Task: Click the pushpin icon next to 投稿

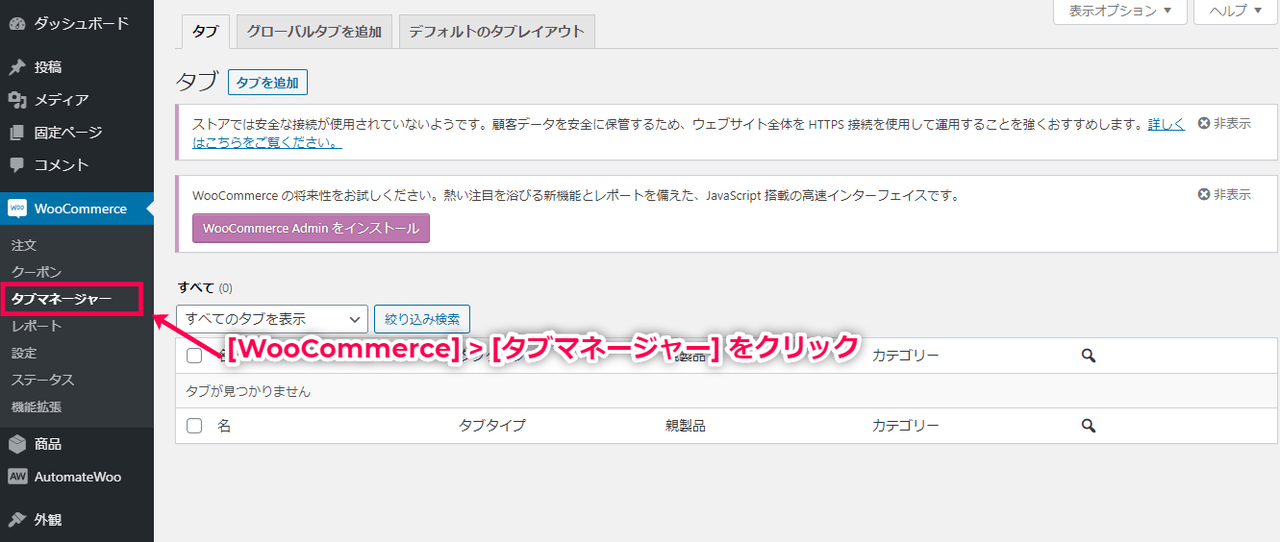Action: [x=17, y=67]
